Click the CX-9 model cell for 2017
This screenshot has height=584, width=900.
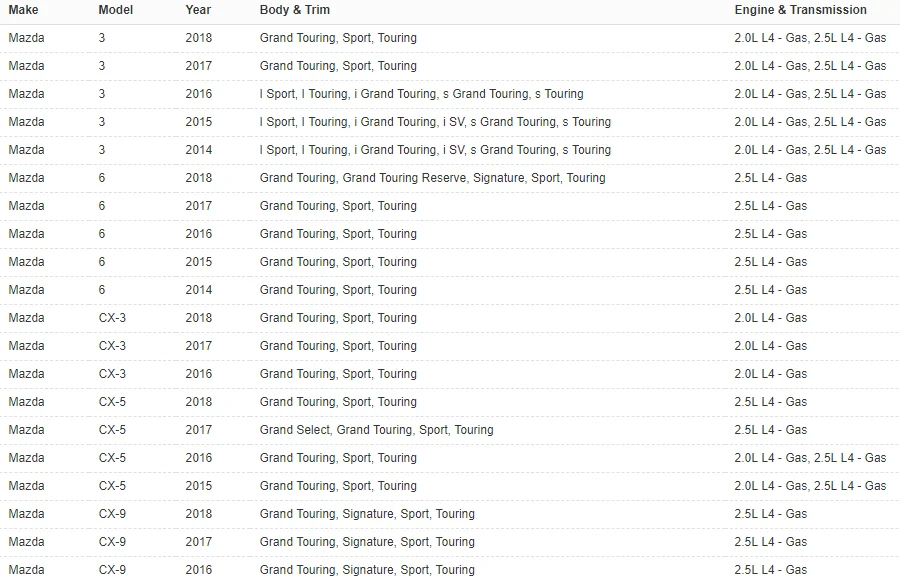pos(112,542)
